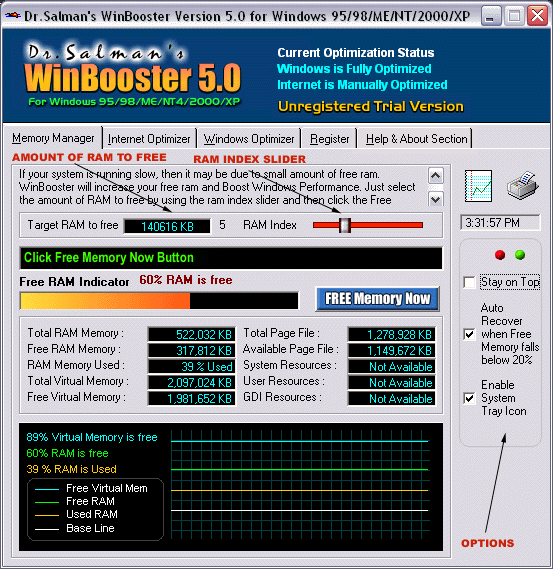
Task: Click Total Page File value 1,278,928 KB
Action: [x=392, y=334]
